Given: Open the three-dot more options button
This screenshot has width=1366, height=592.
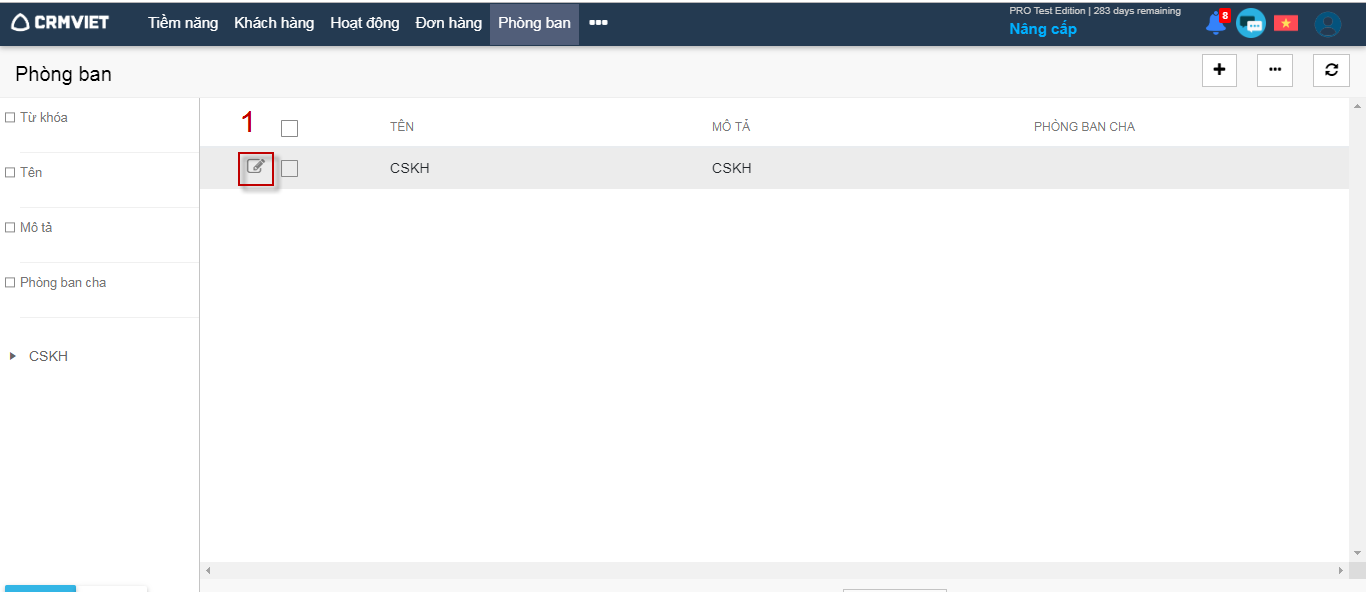Looking at the screenshot, I should point(1274,70).
